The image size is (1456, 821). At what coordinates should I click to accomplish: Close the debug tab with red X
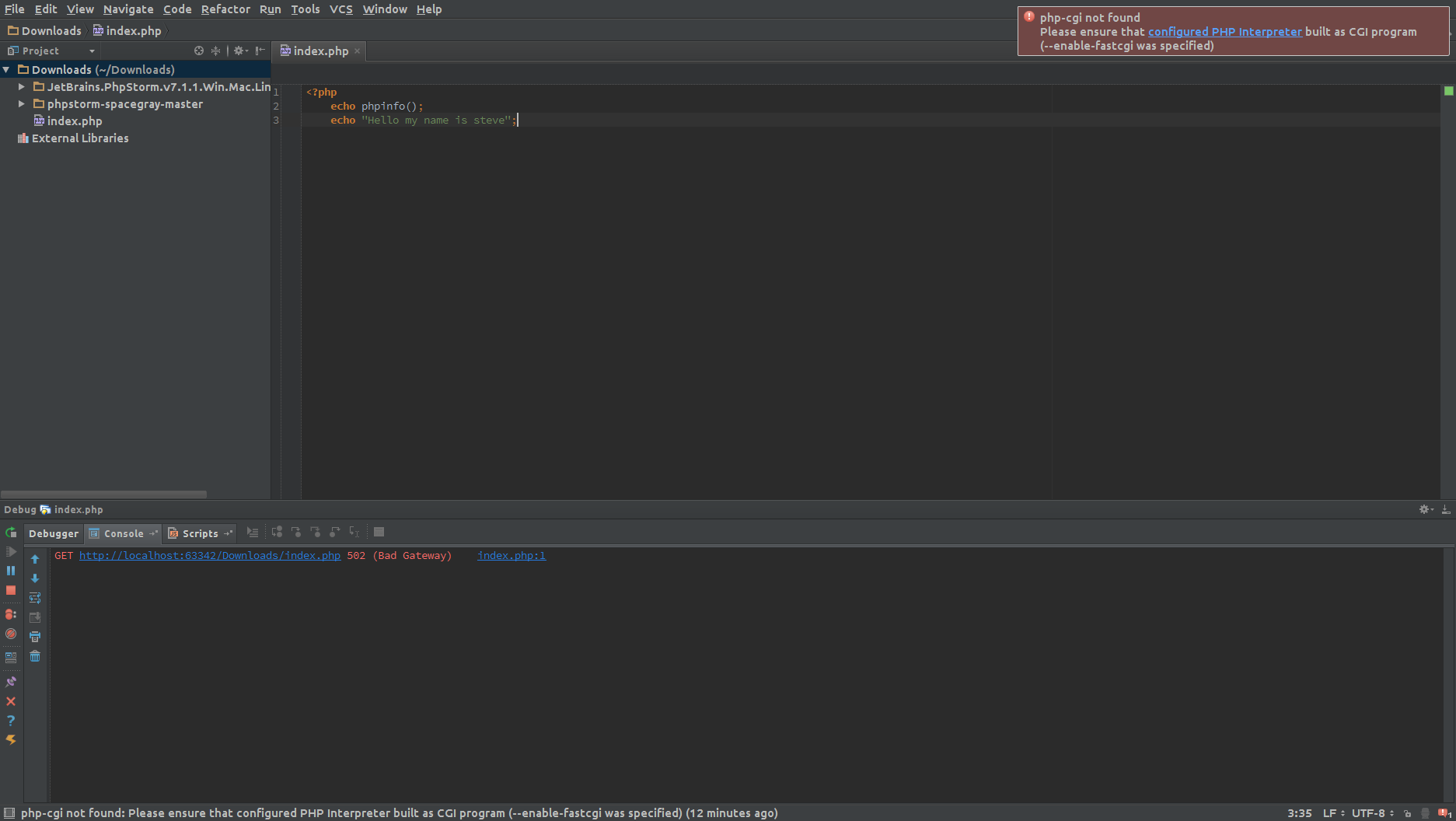[x=11, y=701]
